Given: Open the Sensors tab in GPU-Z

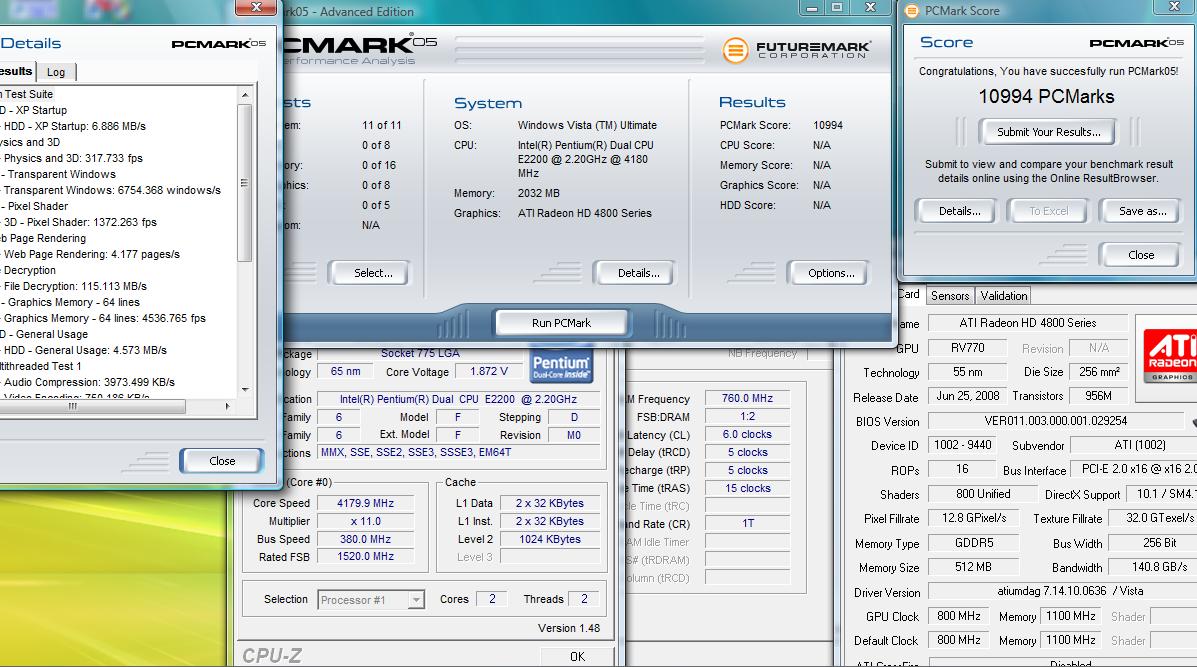Looking at the screenshot, I should pos(950,296).
